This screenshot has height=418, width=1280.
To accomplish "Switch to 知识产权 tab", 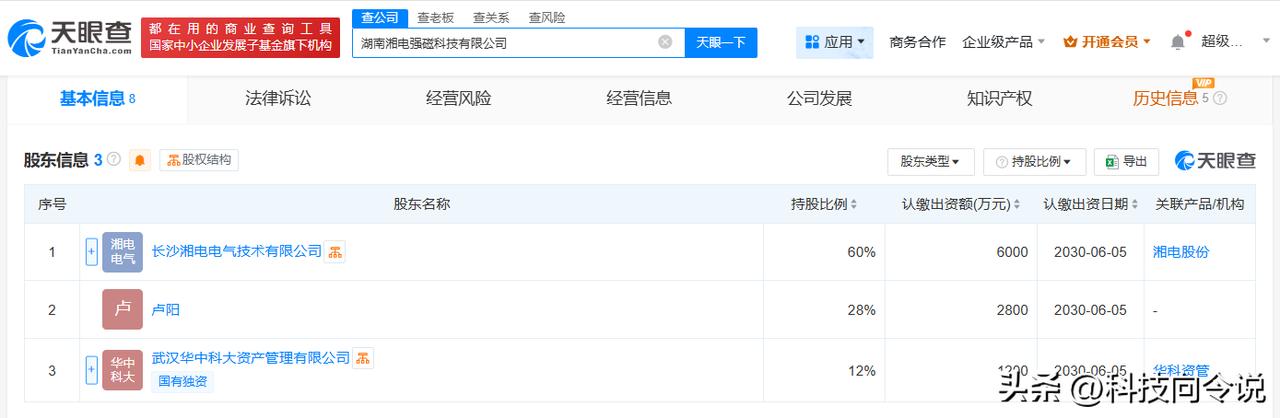I will [999, 98].
